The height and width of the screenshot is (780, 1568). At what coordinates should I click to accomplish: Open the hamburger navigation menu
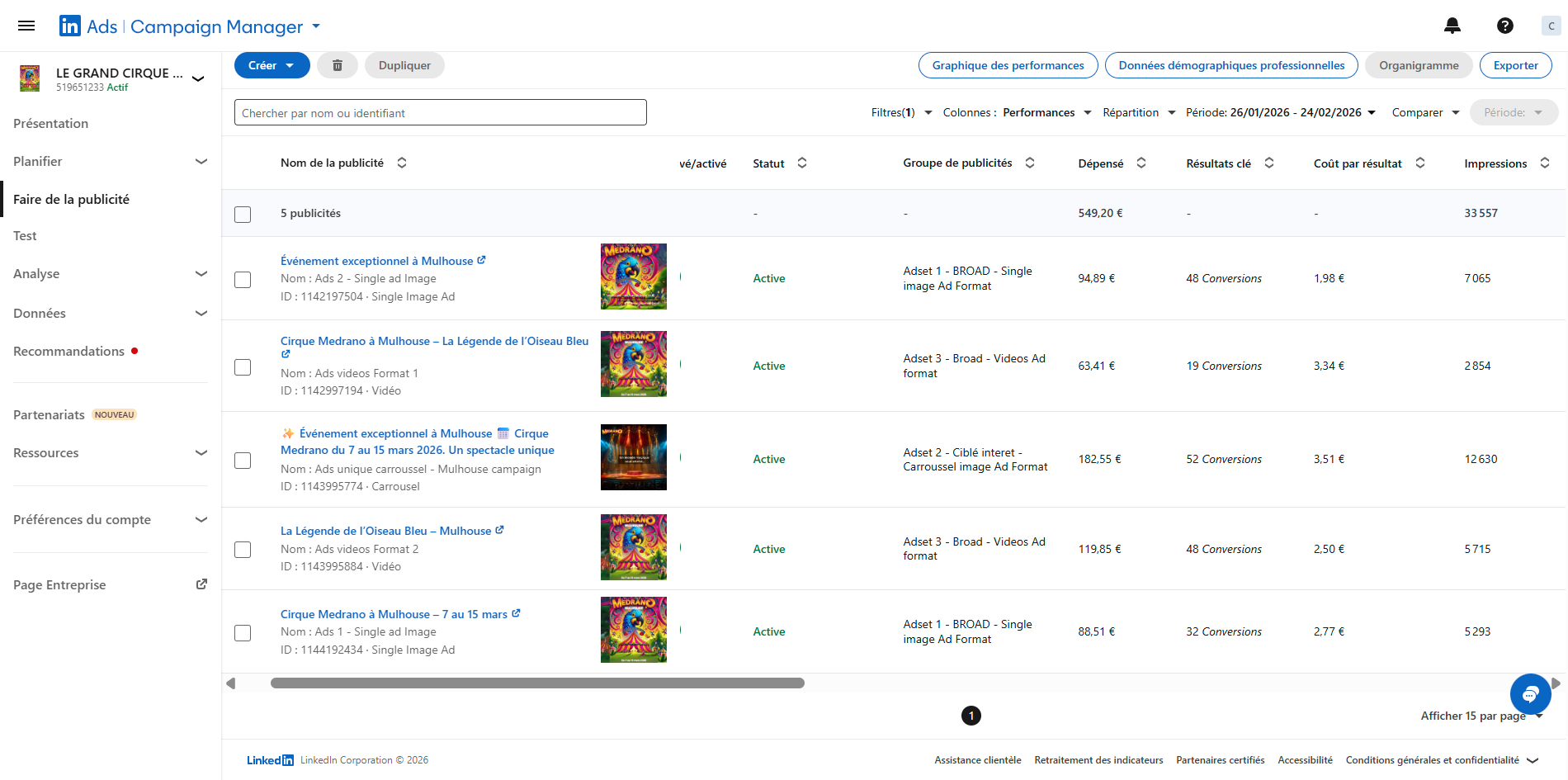(26, 26)
